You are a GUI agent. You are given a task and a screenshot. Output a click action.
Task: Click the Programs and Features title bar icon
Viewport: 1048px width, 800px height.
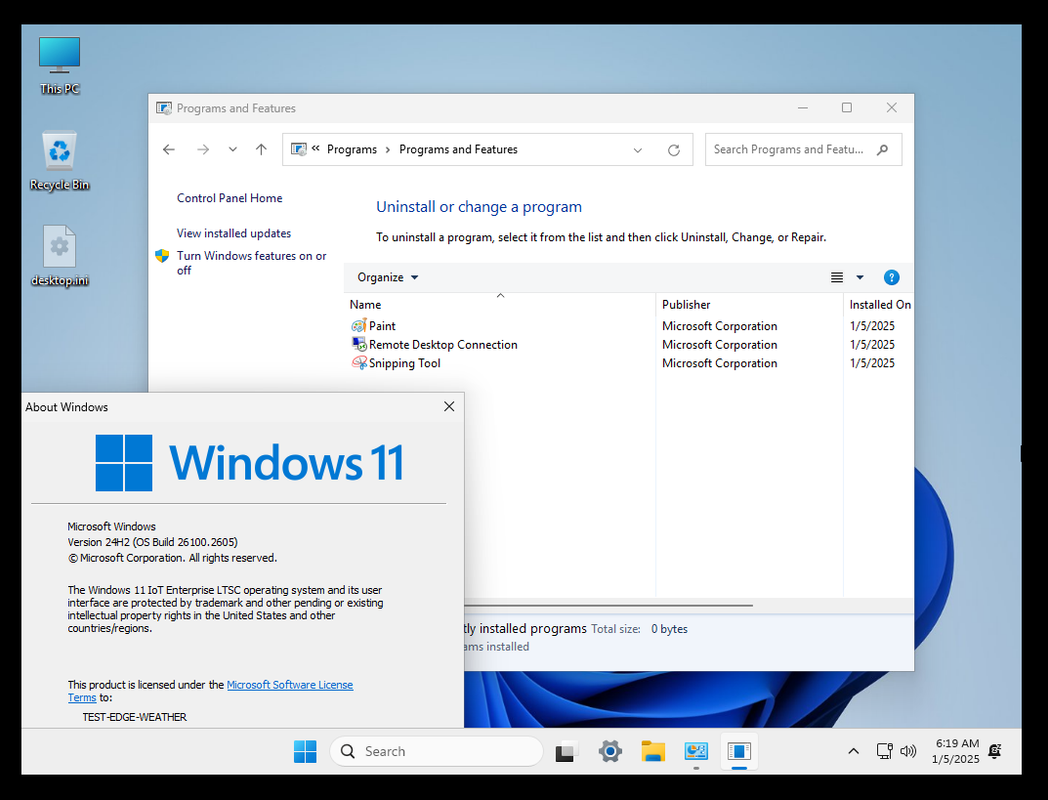(x=164, y=108)
